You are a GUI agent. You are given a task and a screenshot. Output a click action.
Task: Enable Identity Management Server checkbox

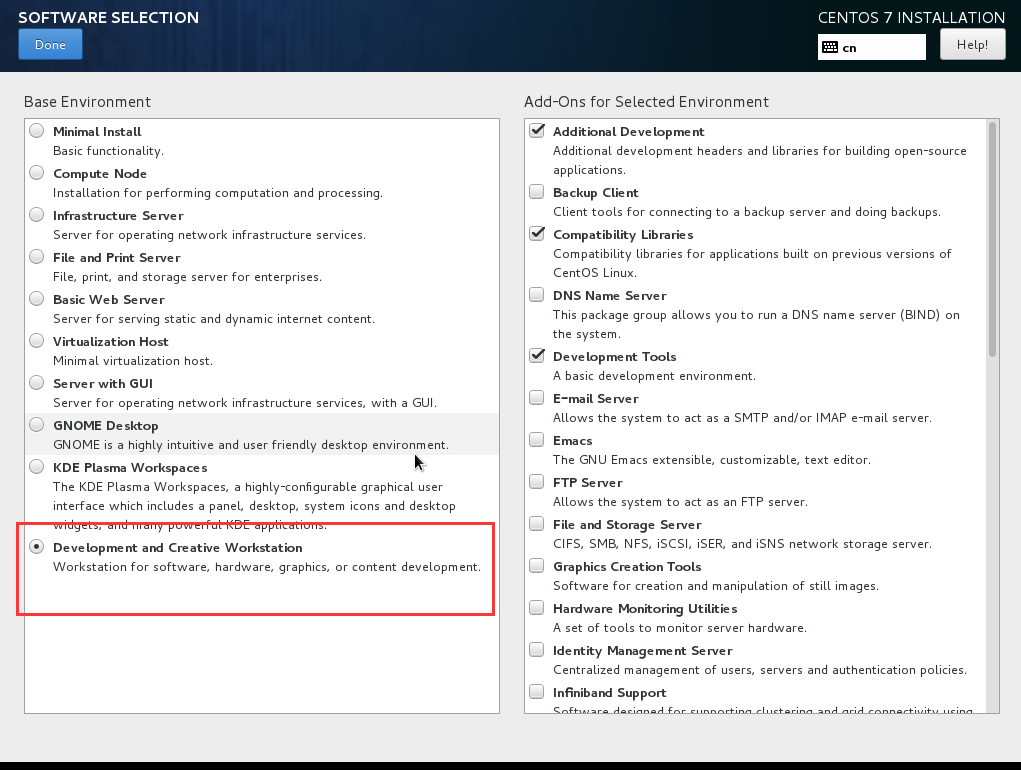click(x=537, y=649)
